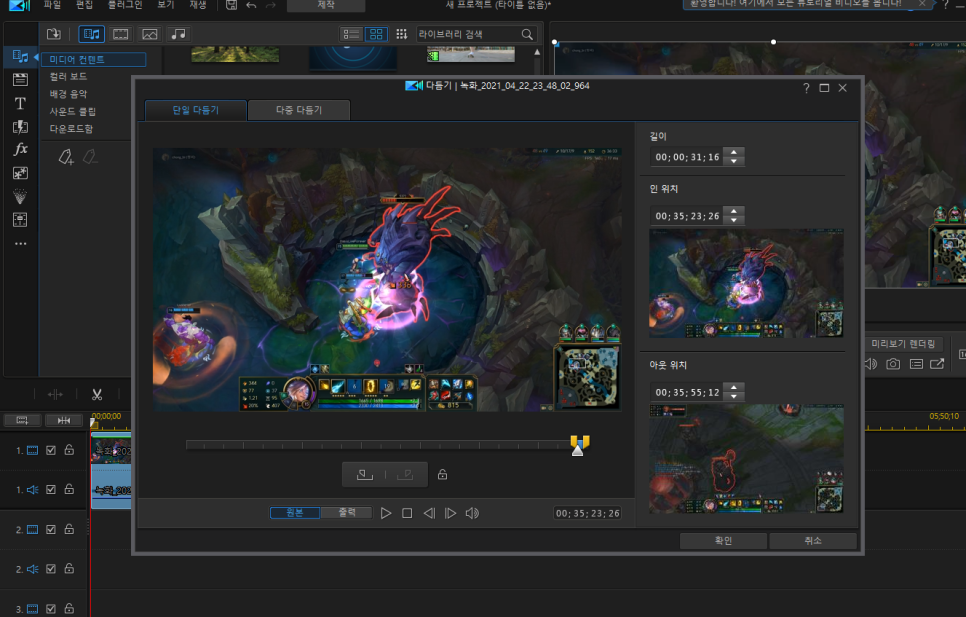Toggle audio track 2 enable checkbox
The image size is (966, 617).
point(51,569)
